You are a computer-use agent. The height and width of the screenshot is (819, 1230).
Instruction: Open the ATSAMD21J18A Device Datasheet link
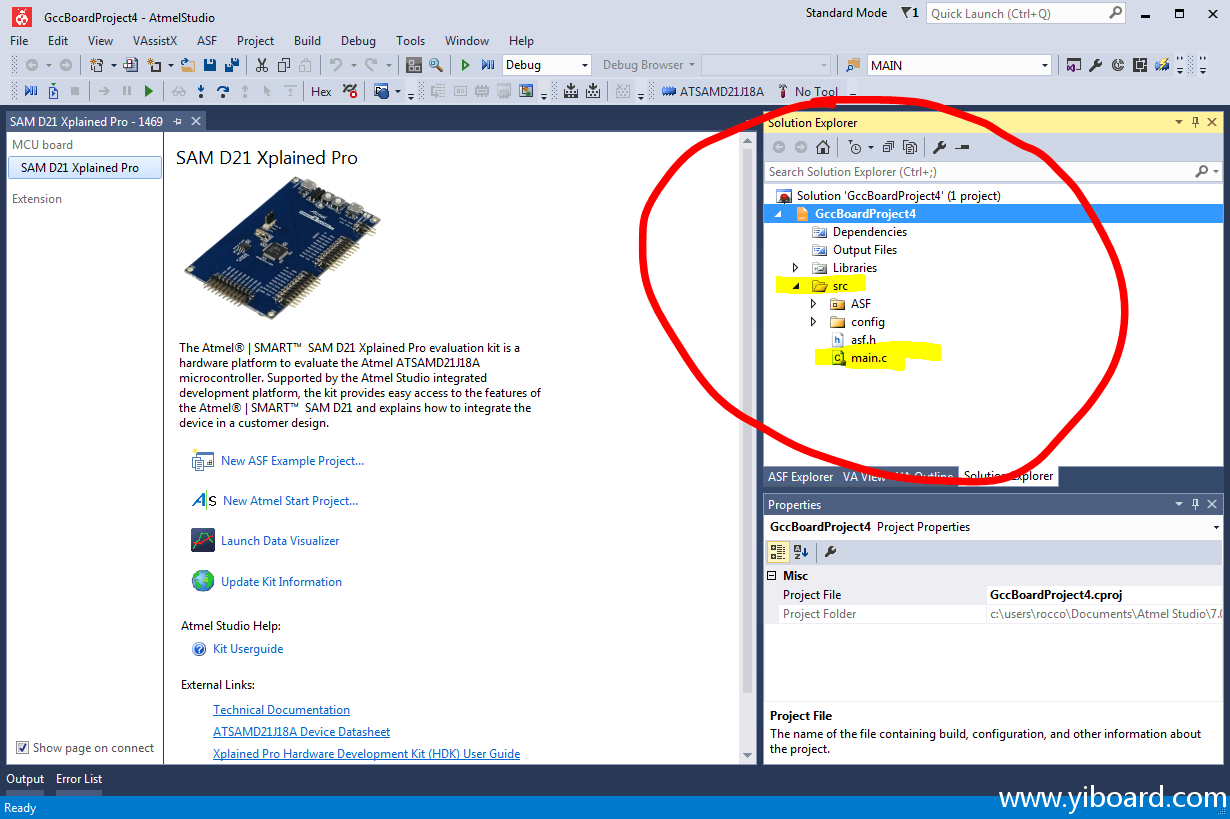coord(301,732)
